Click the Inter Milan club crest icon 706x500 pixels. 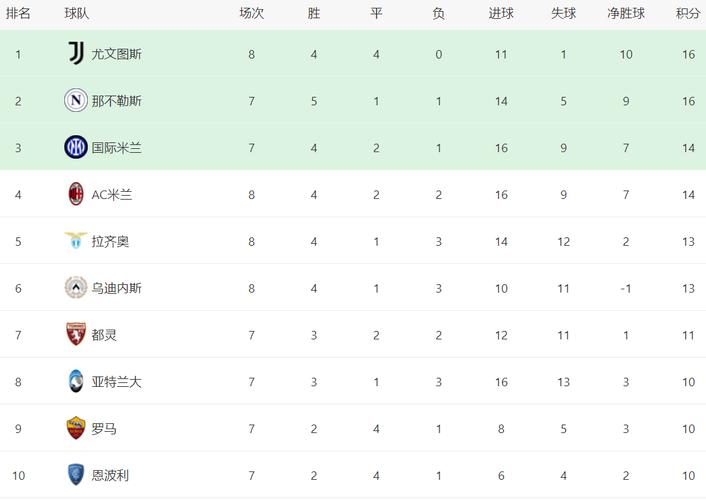[x=76, y=147]
